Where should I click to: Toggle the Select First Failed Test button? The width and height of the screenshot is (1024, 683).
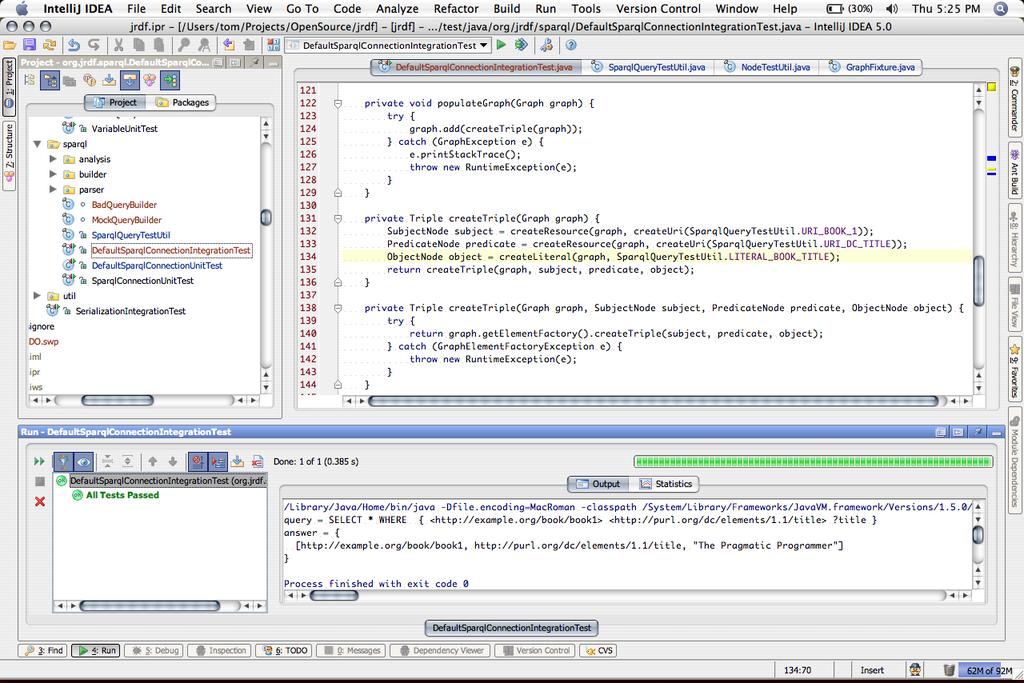click(x=197, y=462)
